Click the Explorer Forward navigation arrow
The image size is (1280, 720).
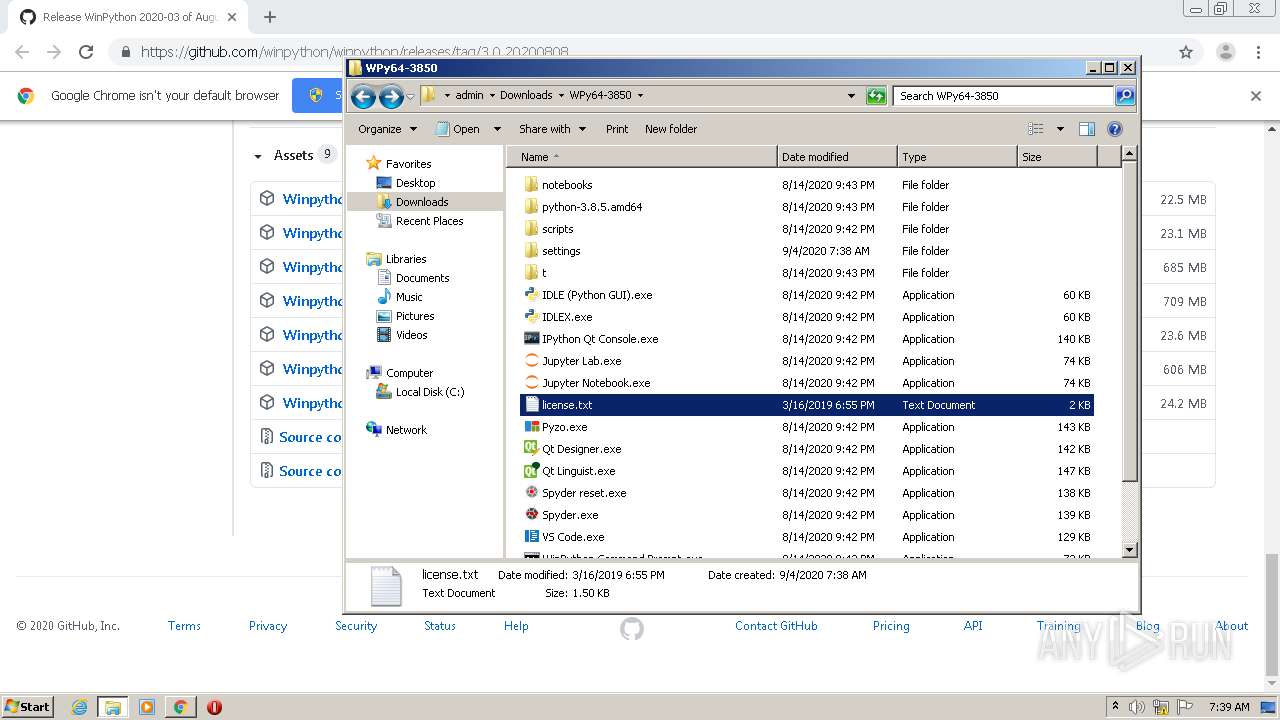(391, 96)
